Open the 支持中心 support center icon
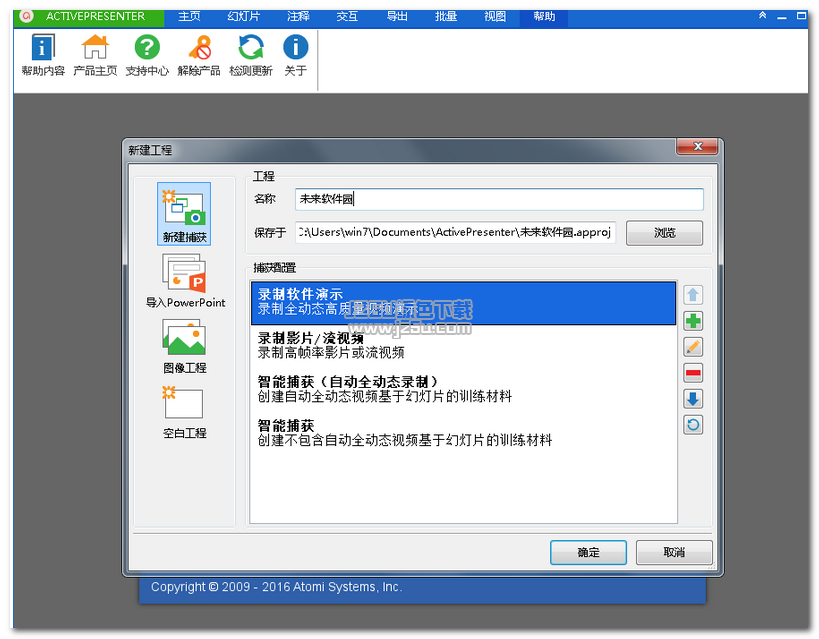The height and width of the screenshot is (639, 819). coord(147,54)
